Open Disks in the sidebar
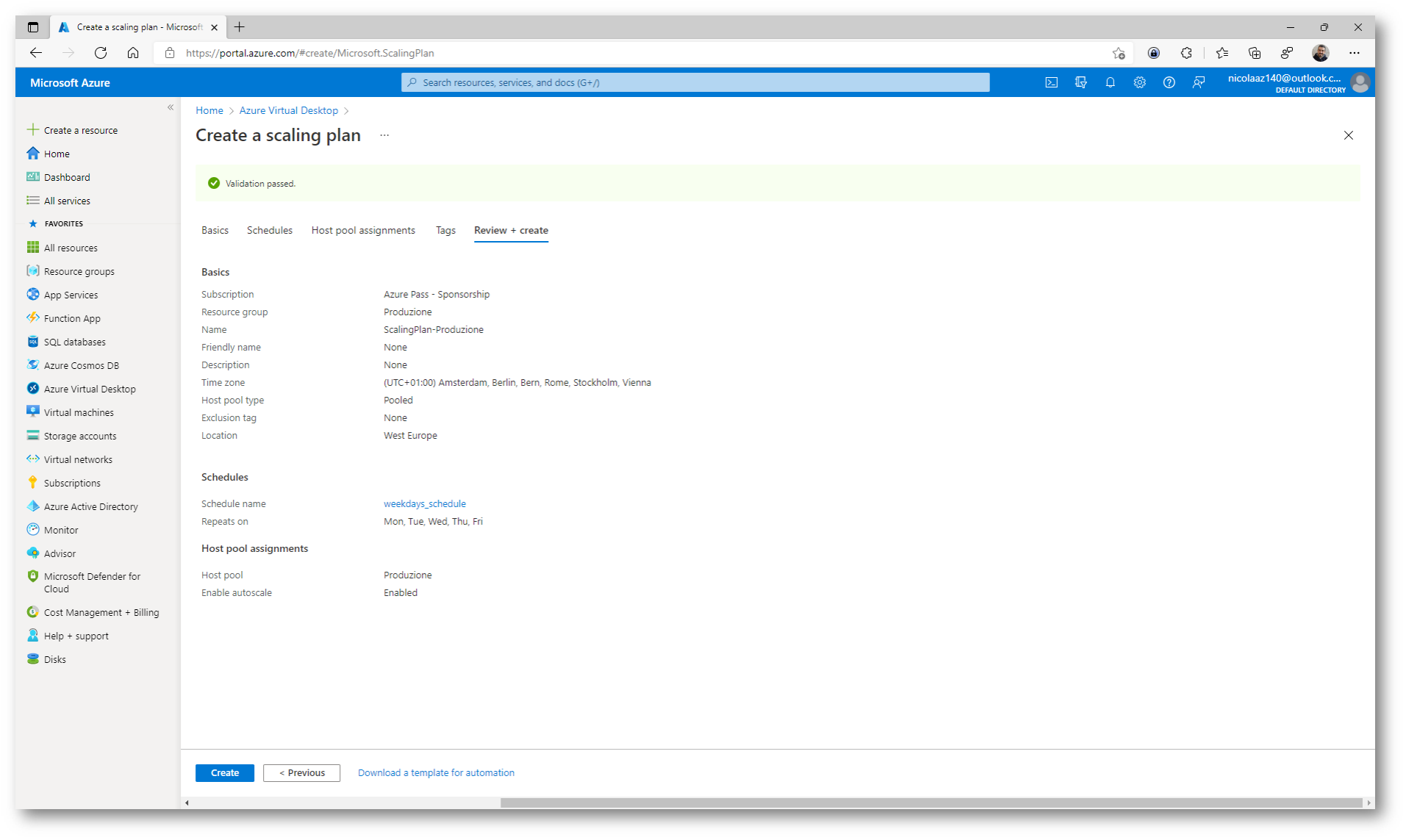Image resolution: width=1406 pixels, height=840 pixels. coord(47,659)
